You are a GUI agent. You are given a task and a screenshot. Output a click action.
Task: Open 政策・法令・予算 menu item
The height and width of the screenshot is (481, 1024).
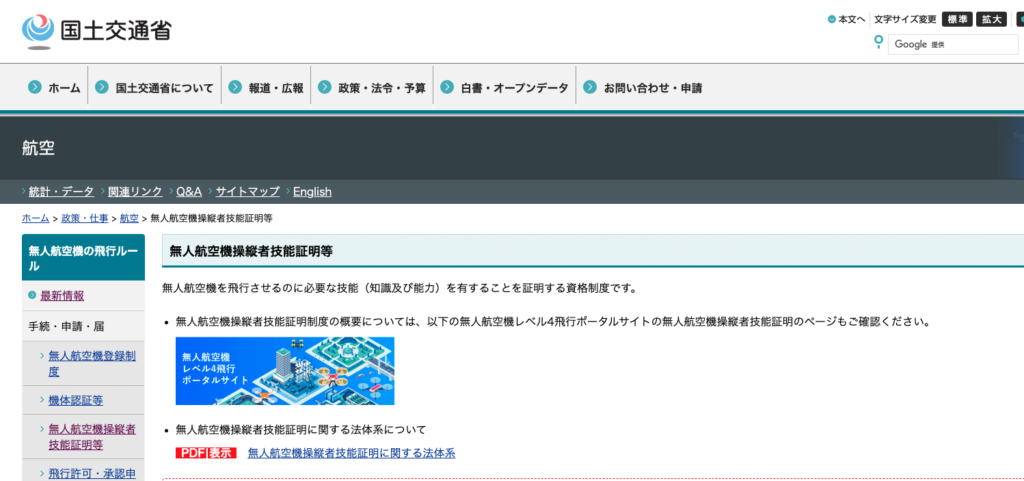[x=381, y=87]
